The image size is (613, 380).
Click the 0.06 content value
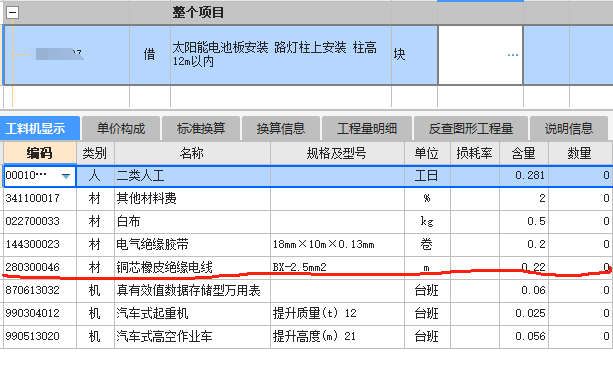point(524,291)
